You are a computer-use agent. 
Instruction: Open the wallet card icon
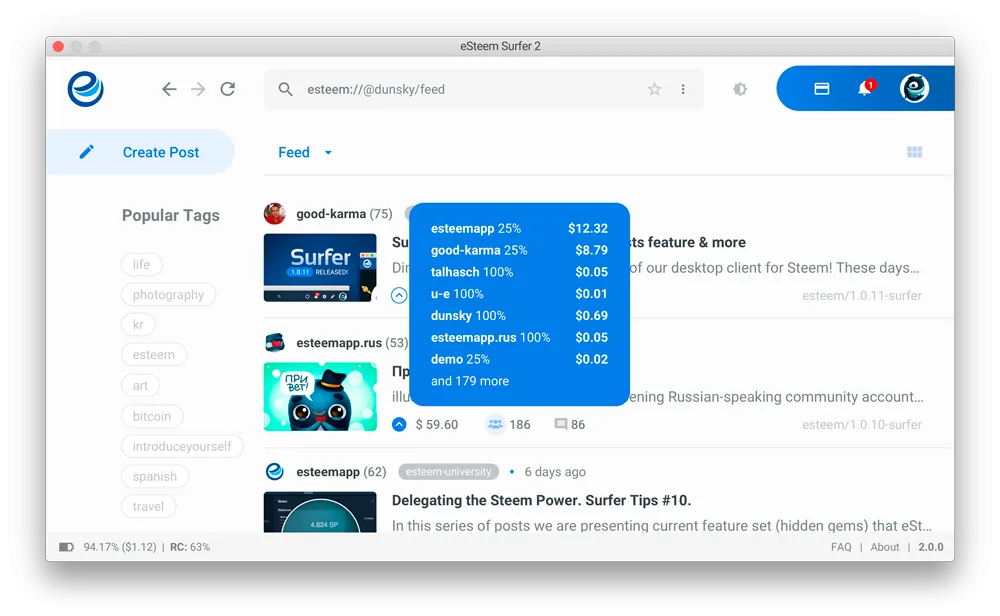(x=822, y=89)
